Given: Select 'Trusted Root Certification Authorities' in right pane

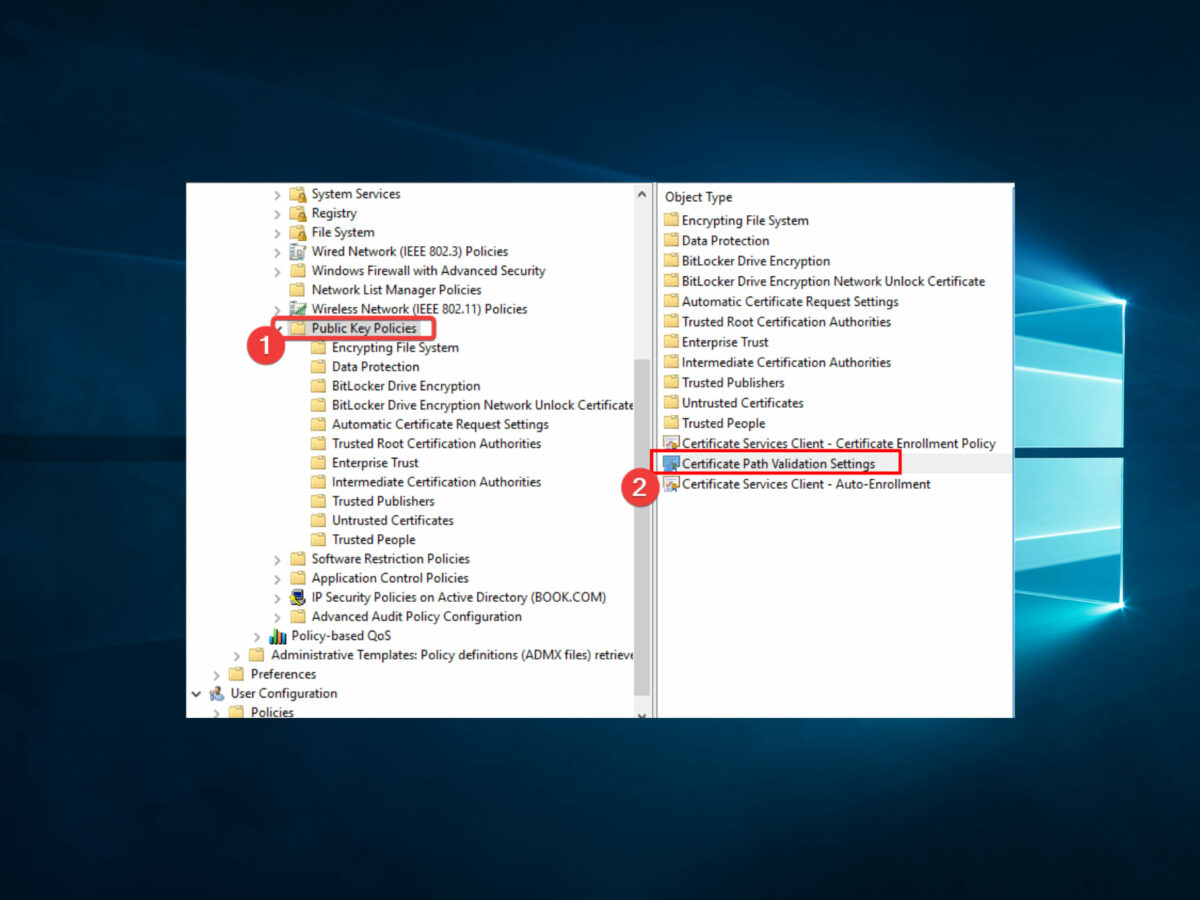Looking at the screenshot, I should [786, 322].
